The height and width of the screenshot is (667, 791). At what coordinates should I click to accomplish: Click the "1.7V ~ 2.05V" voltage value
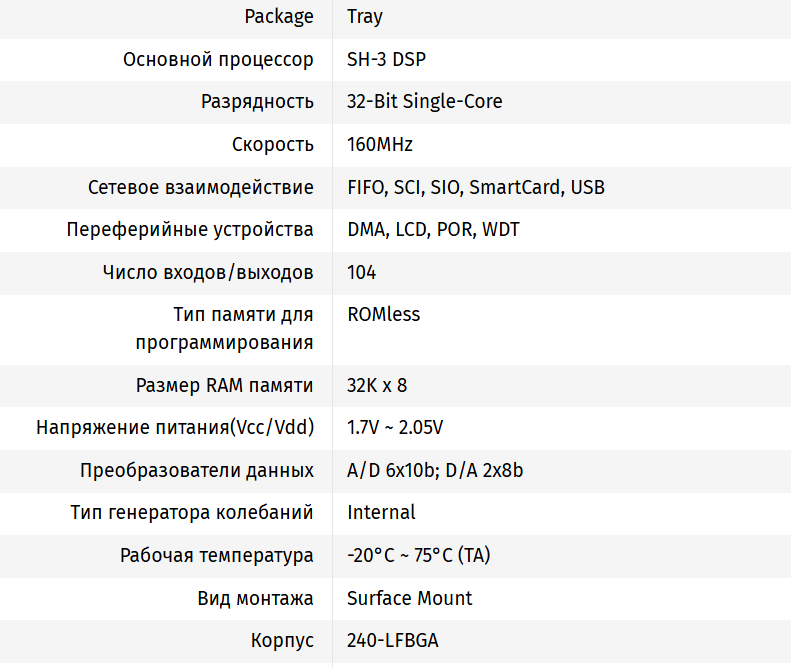tap(395, 428)
